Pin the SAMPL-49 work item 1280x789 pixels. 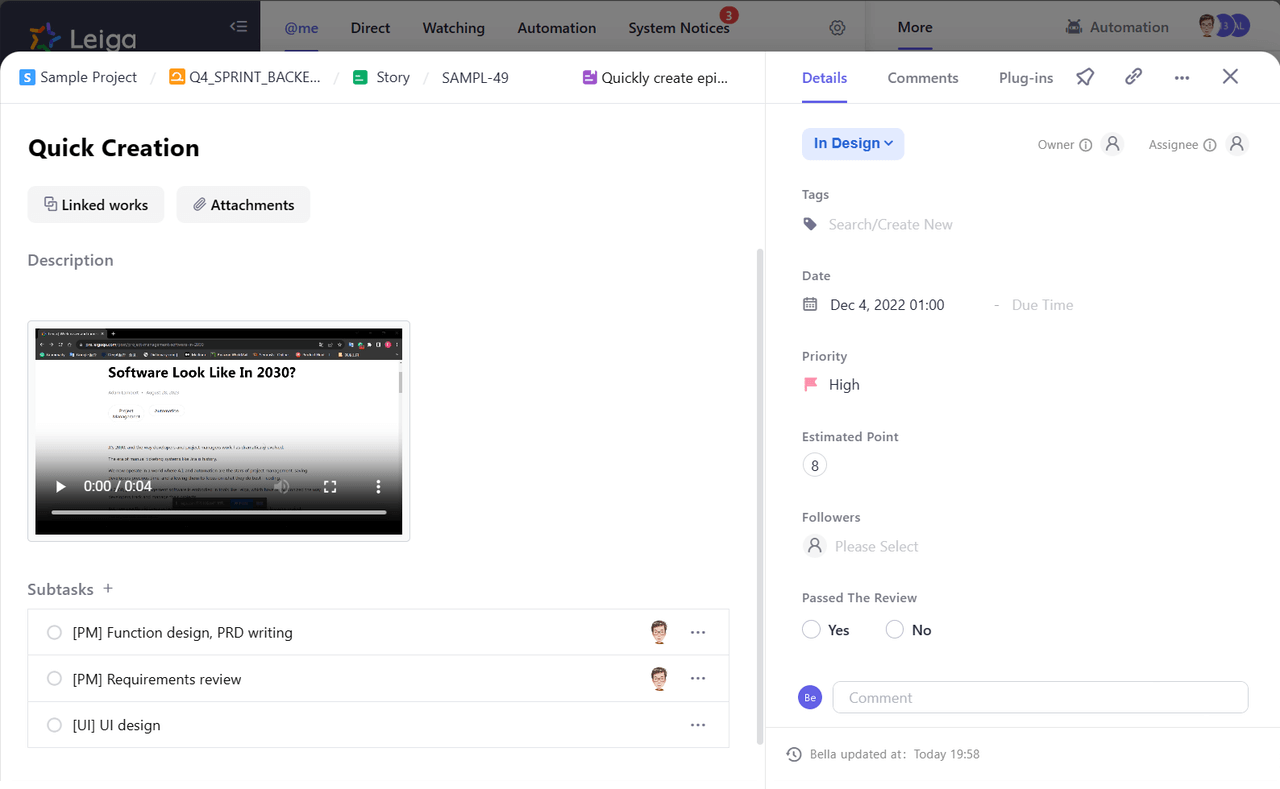click(x=1085, y=77)
